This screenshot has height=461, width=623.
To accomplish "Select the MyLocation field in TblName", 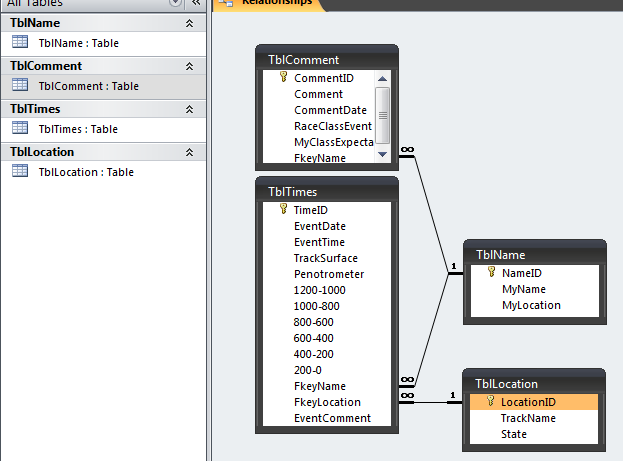I will [531, 305].
